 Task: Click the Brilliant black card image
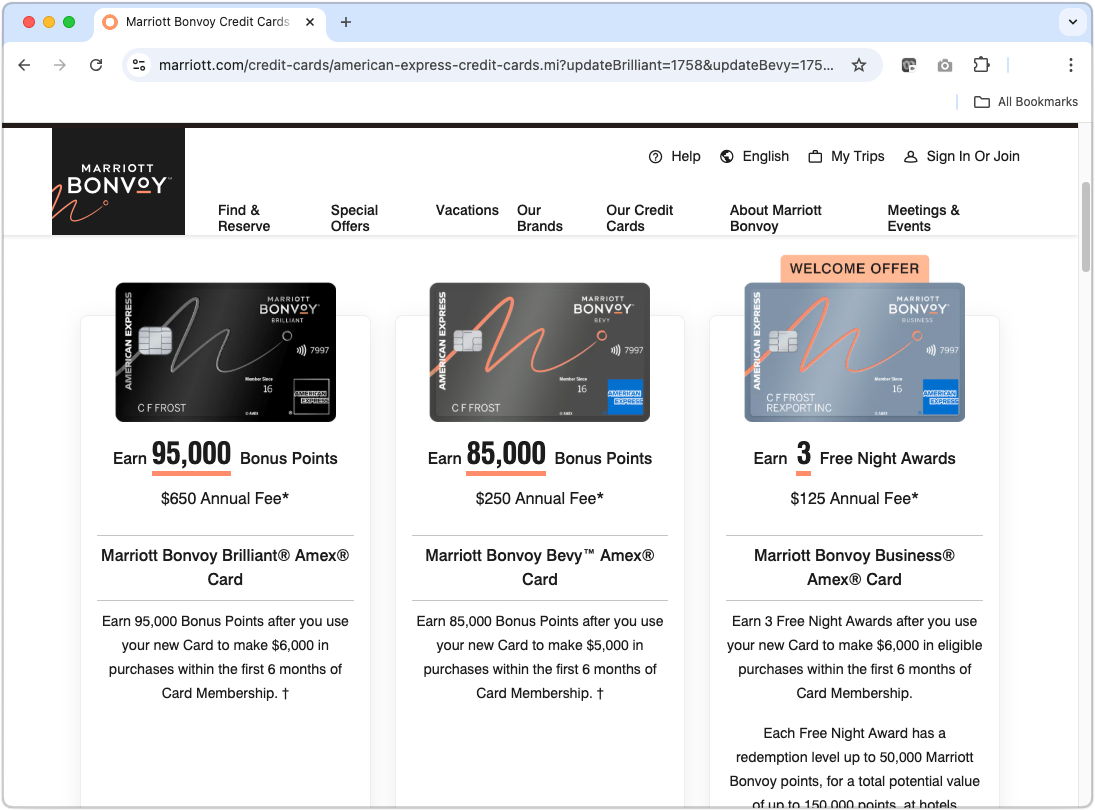(x=226, y=352)
